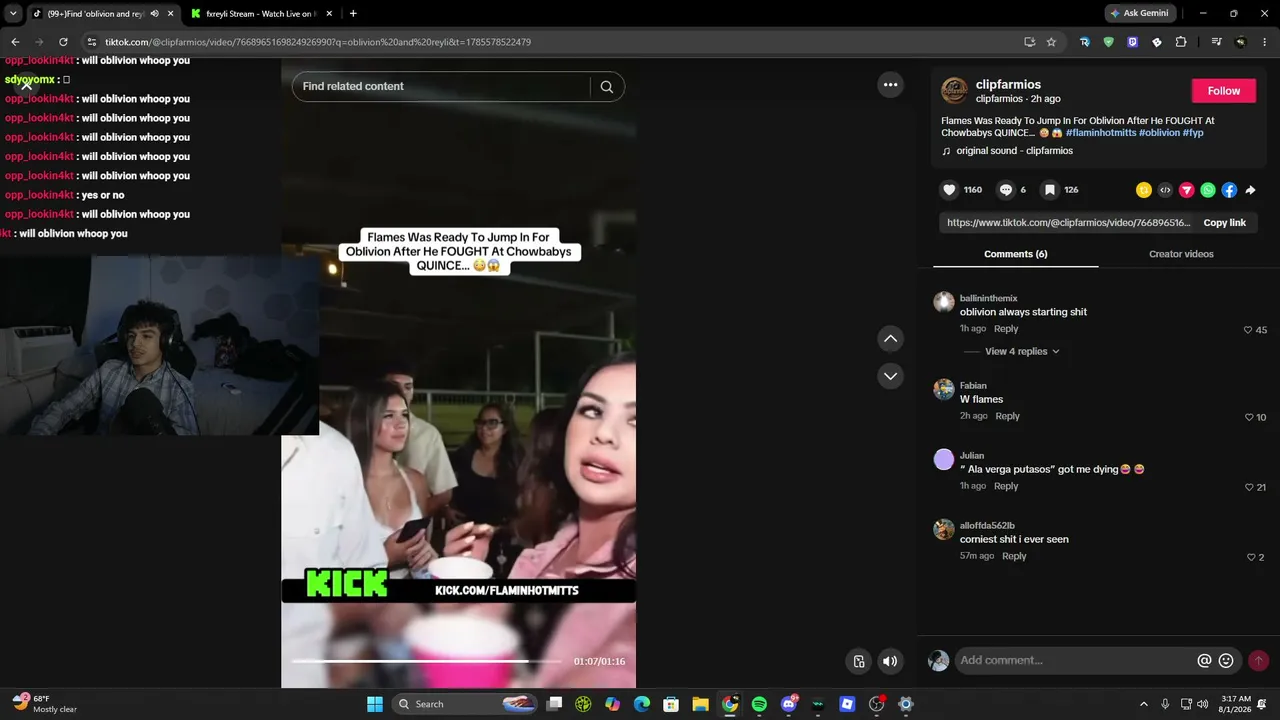Open the #fyp hashtag
The image size is (1280, 720).
point(1193,133)
